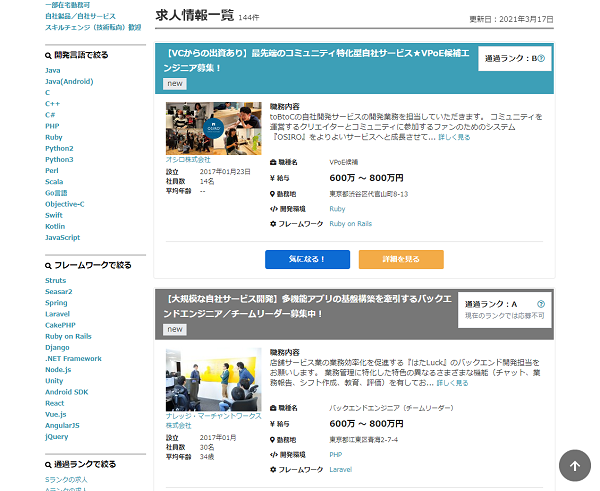Click help icon beside 通過ランク：B
This screenshot has height=491, width=600.
[541, 58]
